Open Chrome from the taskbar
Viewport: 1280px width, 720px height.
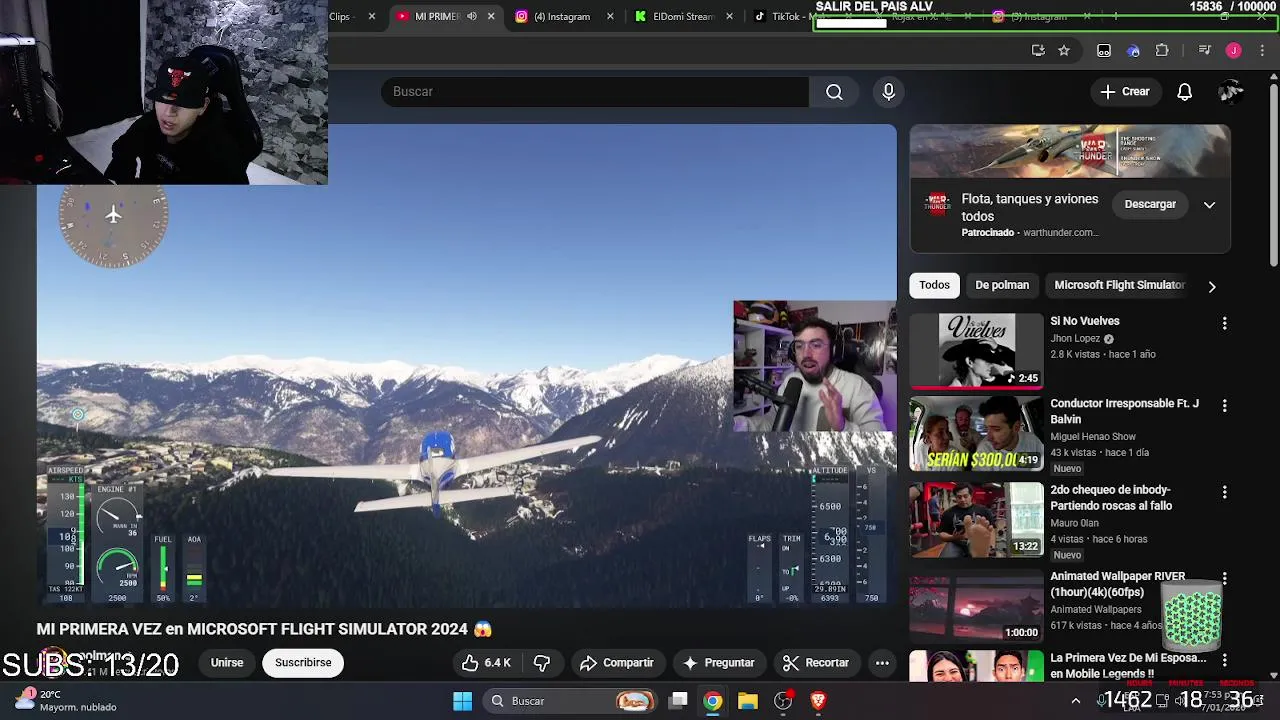click(x=712, y=701)
